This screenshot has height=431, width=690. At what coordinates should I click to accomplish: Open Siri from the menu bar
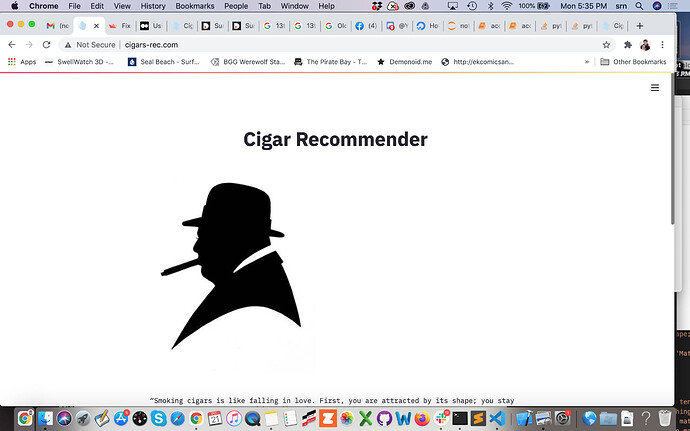[657, 6]
